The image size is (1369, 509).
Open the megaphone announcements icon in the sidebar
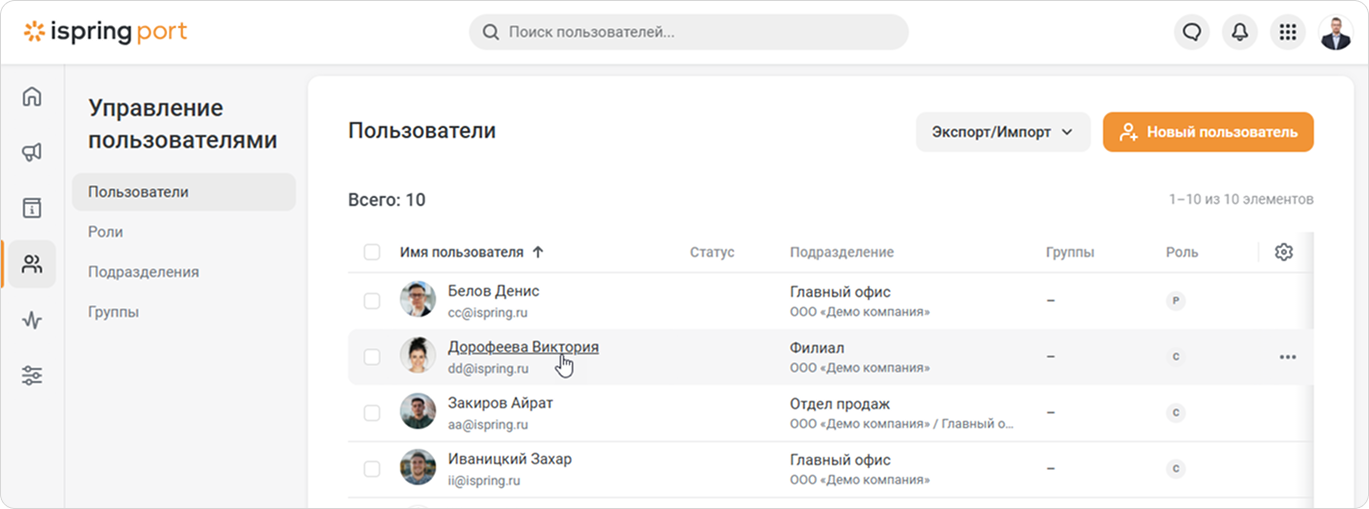coord(32,152)
